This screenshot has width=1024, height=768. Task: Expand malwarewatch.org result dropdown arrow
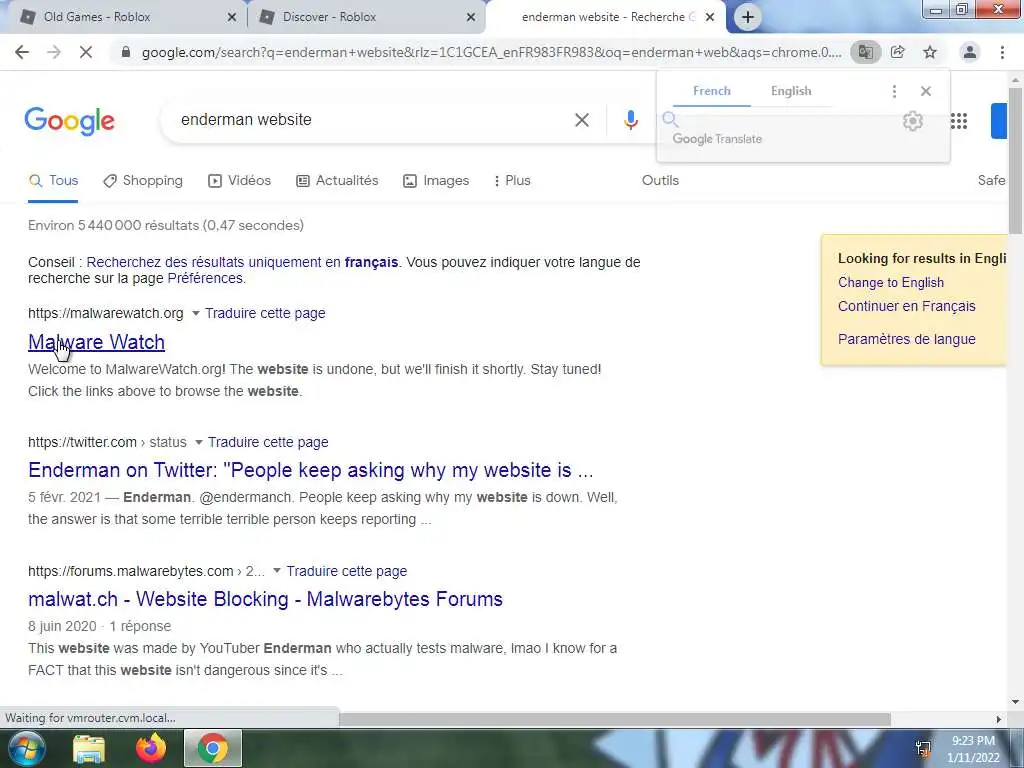[195, 313]
